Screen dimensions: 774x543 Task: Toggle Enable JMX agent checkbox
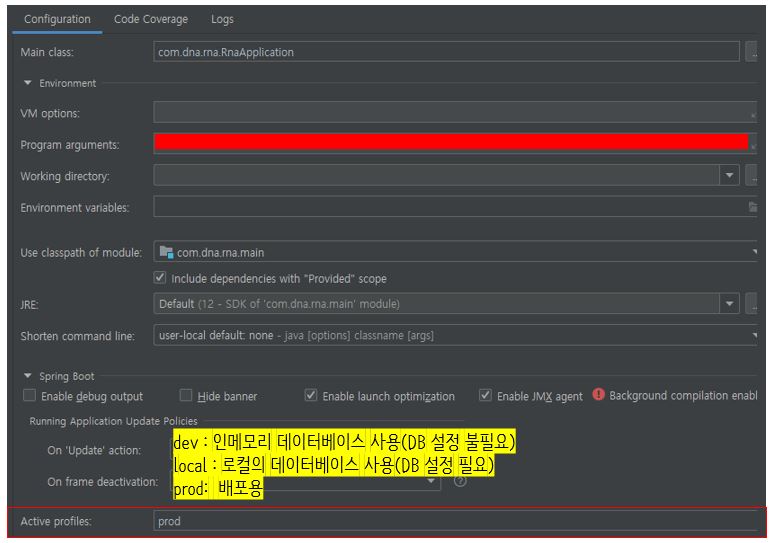pos(485,395)
